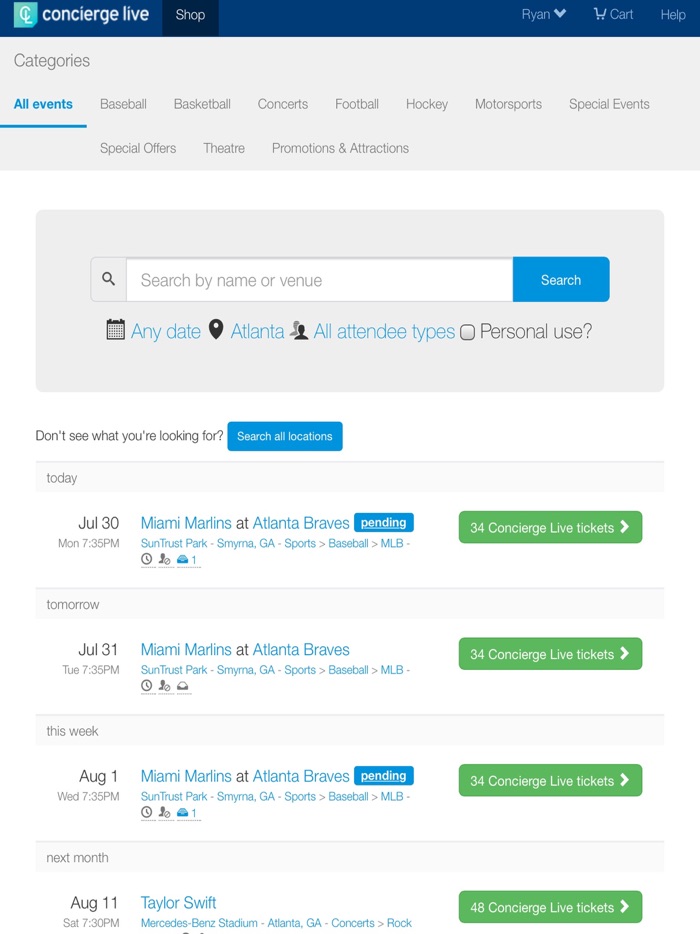Click the attendee icon under the Jul 31 listing
This screenshot has width=700, height=934.
click(x=164, y=686)
